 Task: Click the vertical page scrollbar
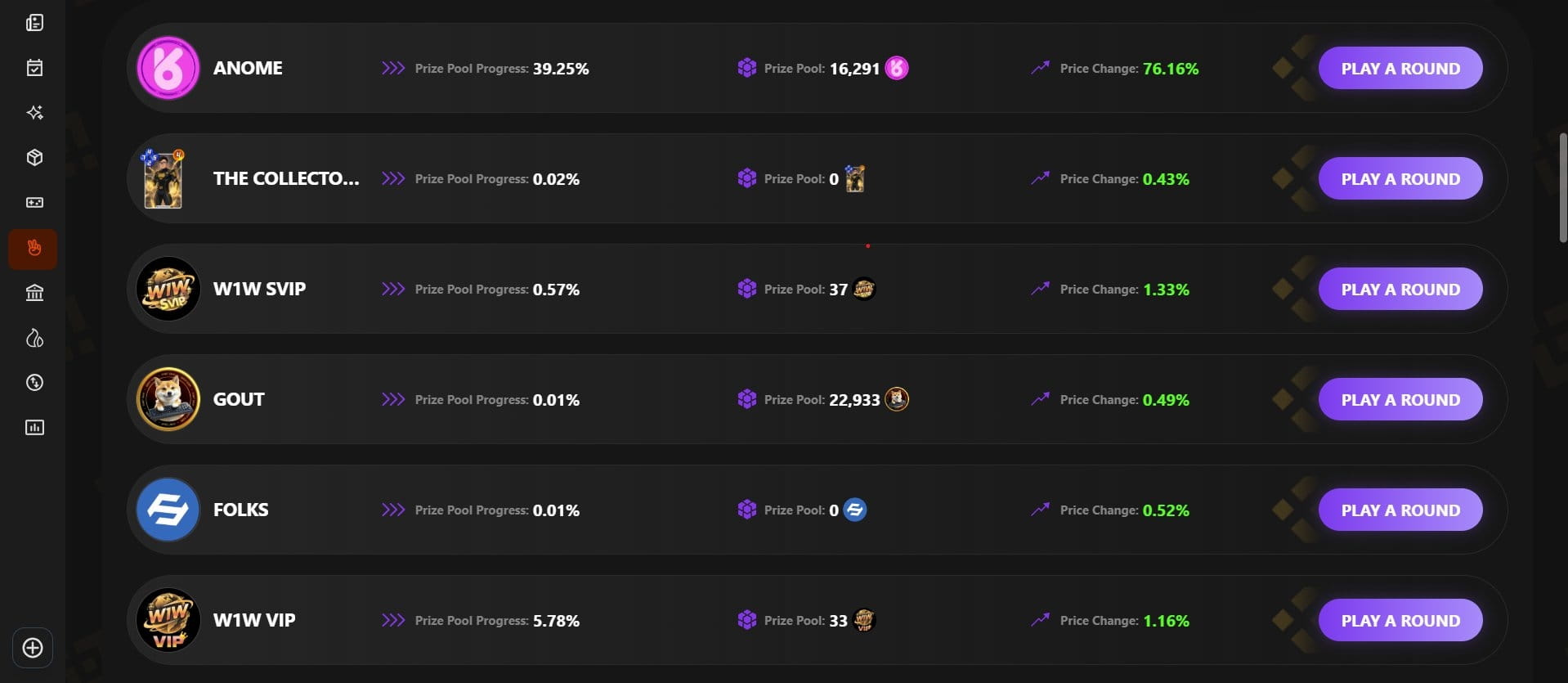[x=1562, y=188]
